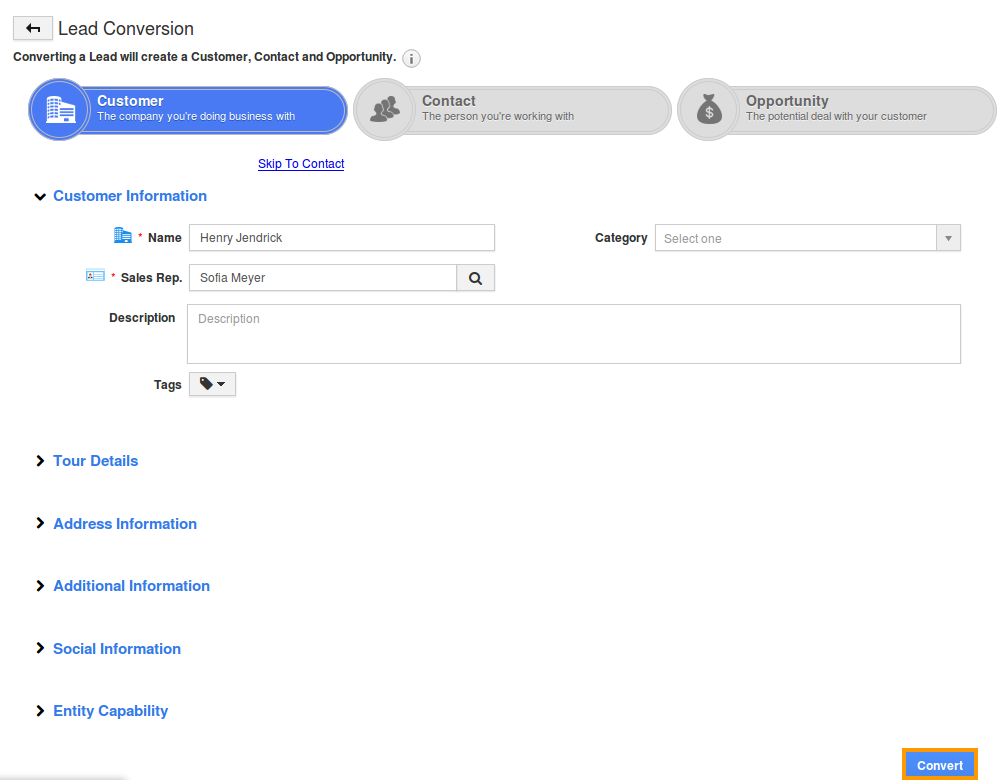
Task: Follow the Skip To Contact link
Action: (301, 164)
